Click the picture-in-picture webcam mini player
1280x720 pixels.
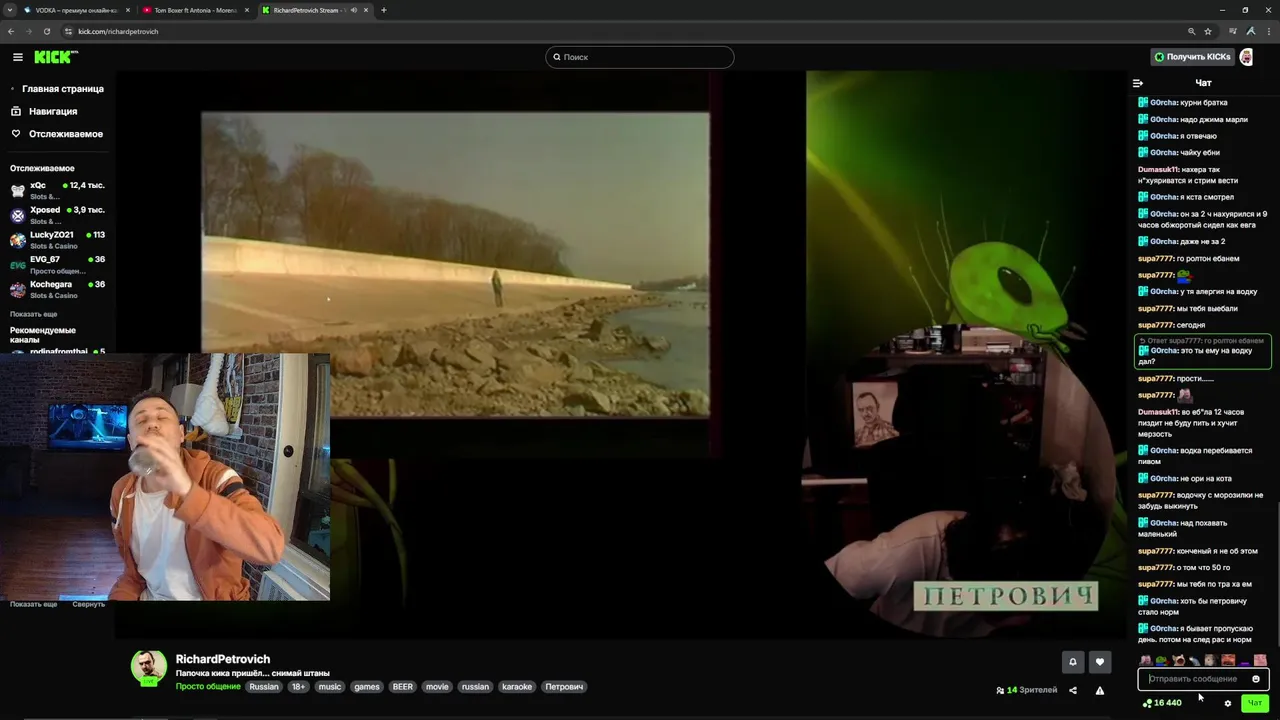[165, 476]
